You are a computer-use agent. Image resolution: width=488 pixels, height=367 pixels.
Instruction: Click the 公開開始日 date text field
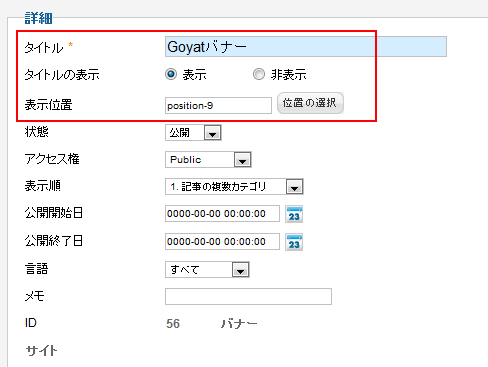point(222,214)
